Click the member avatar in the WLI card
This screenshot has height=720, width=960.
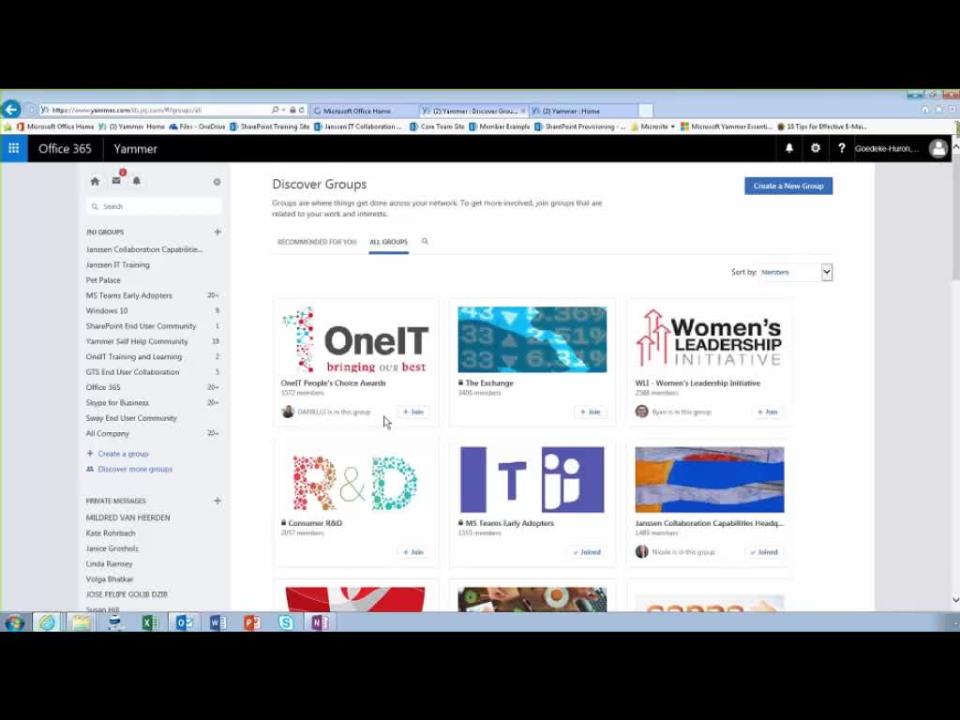pos(642,411)
